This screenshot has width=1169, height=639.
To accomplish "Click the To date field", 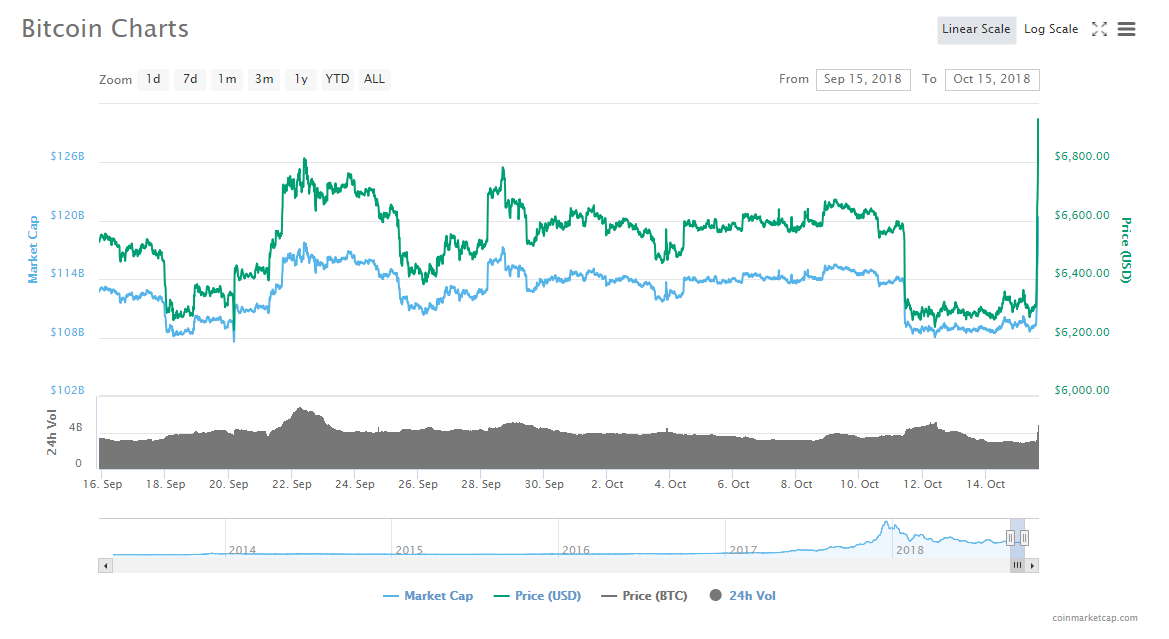I will pos(992,80).
